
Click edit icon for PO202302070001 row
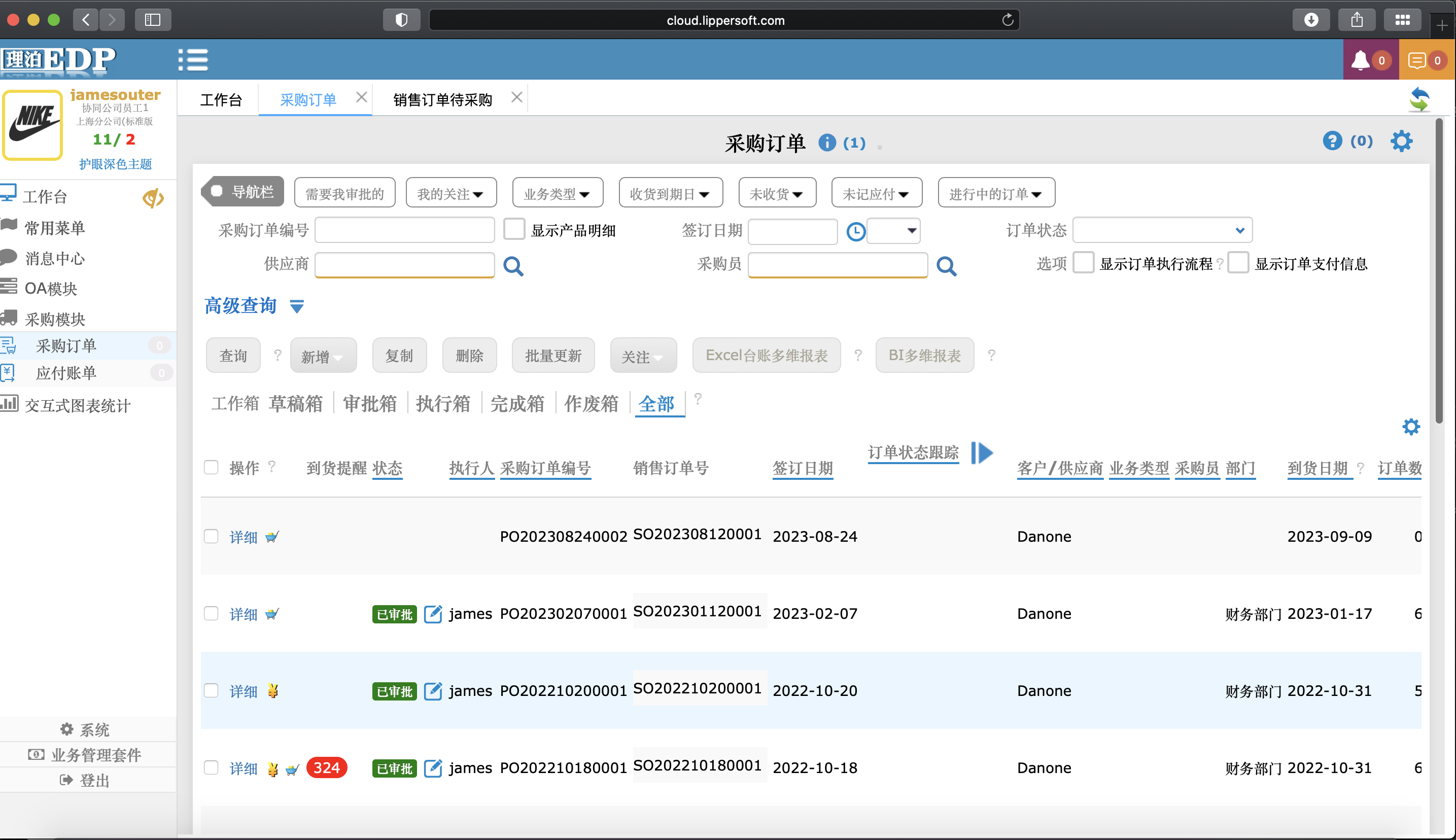(433, 614)
